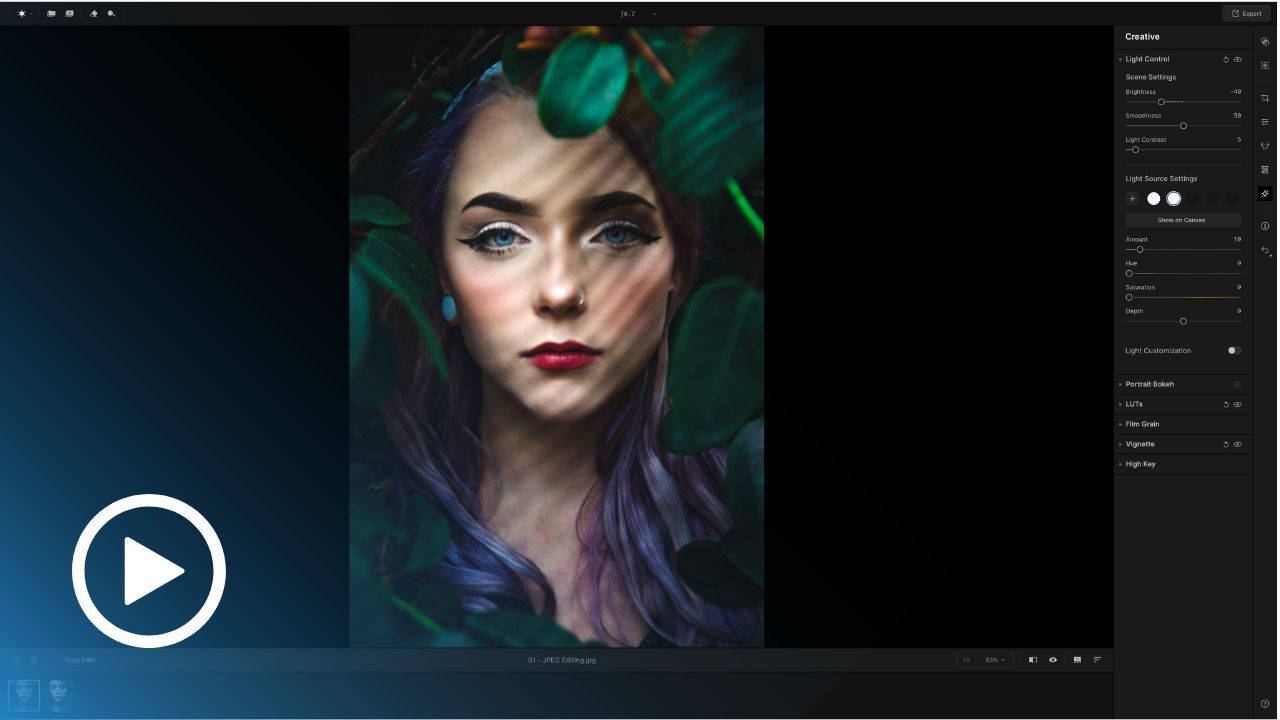Select the highlighted Creative tools sidebar icon

click(1265, 194)
